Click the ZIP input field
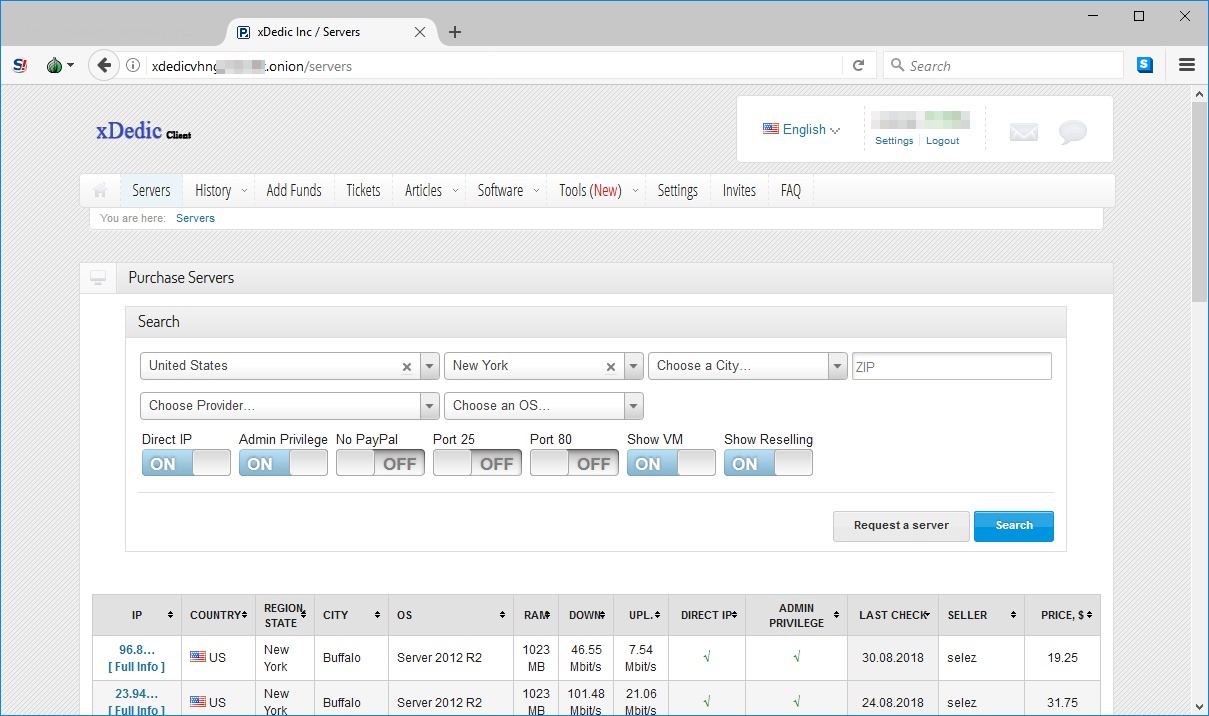The width and height of the screenshot is (1209, 716). pyautogui.click(x=951, y=366)
